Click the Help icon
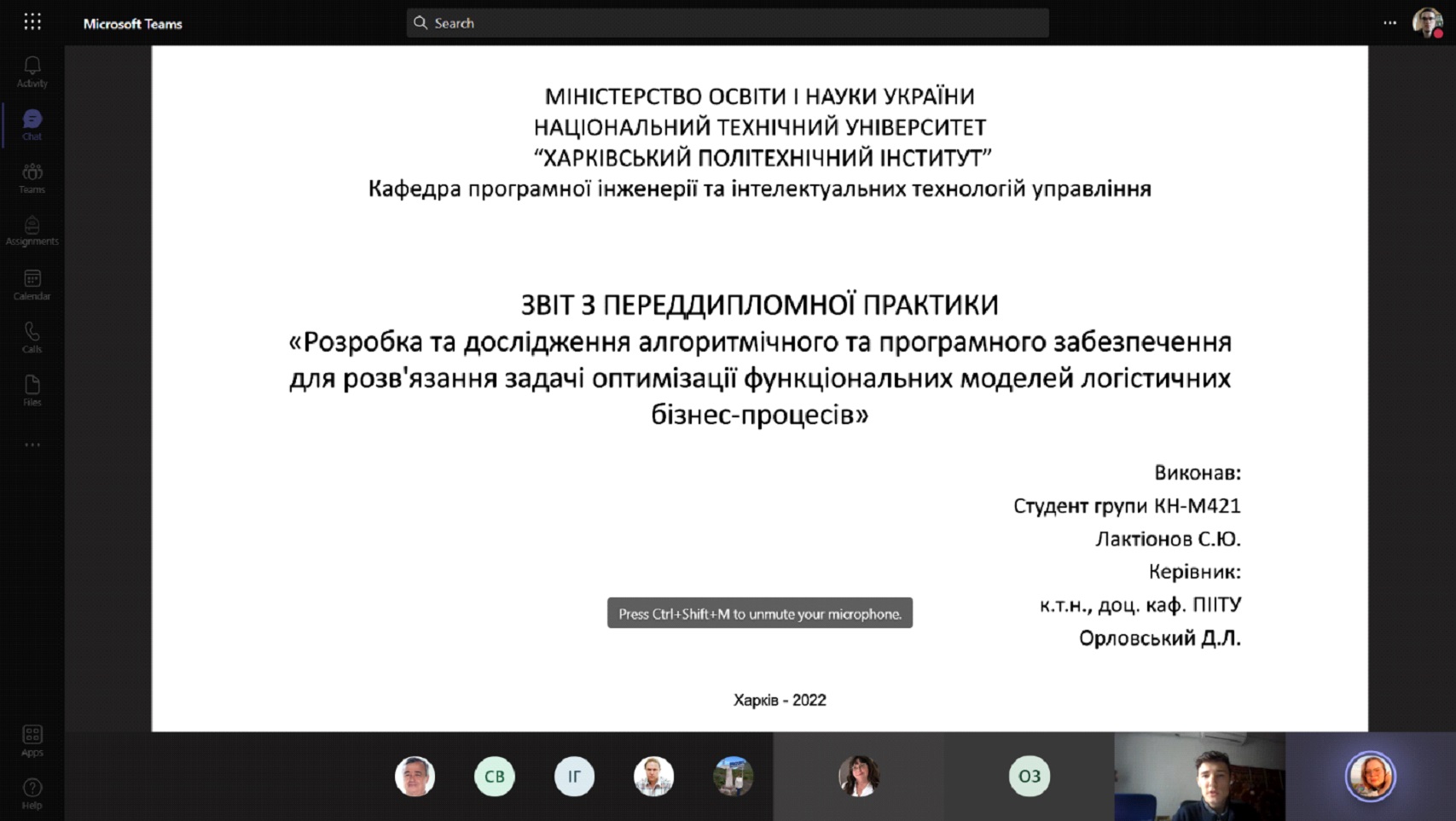Image resolution: width=1456 pixels, height=821 pixels. pyautogui.click(x=32, y=793)
